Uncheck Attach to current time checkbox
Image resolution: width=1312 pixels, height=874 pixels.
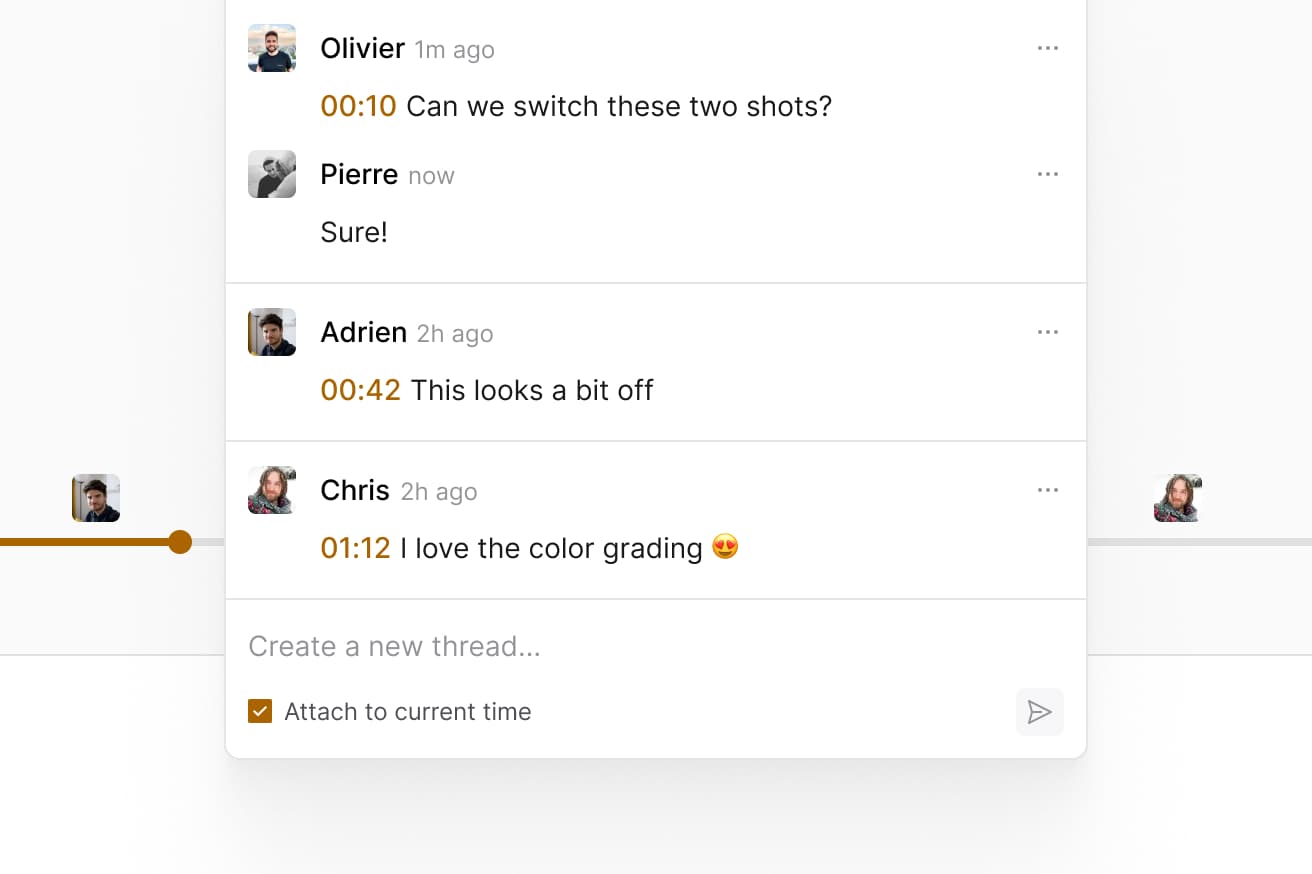(x=260, y=712)
